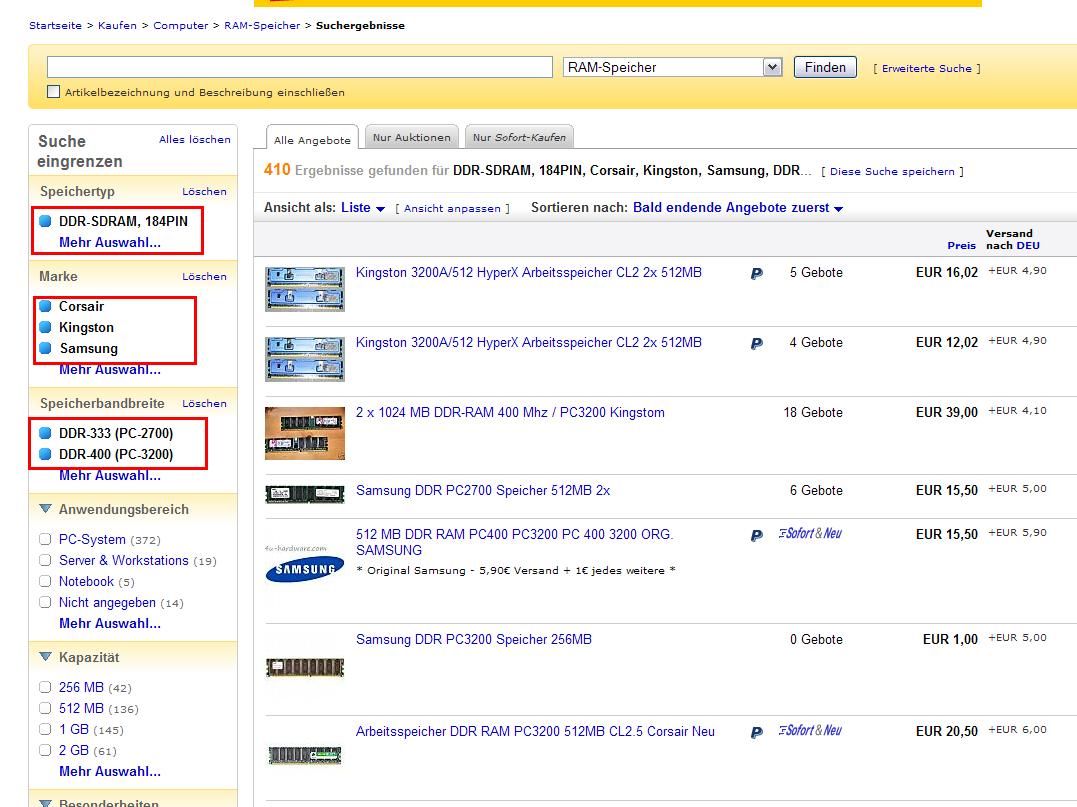
Task: Open thumbnail of Samsung DDR PC3200 256MB listing
Action: (x=305, y=667)
